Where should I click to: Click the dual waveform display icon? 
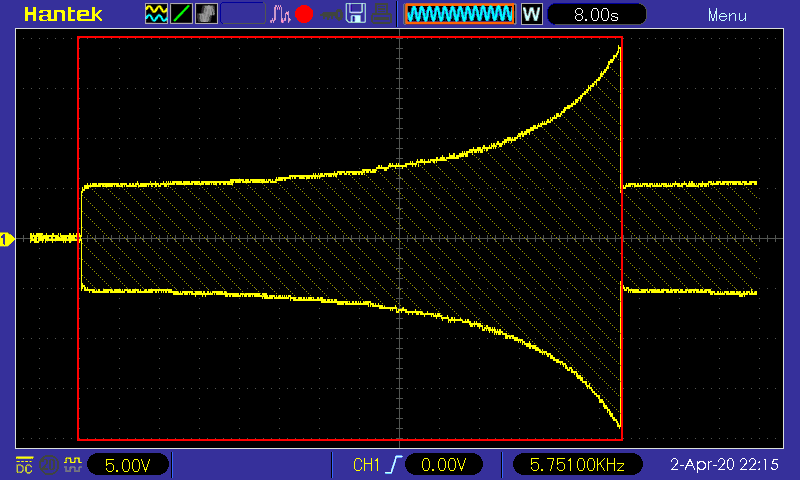point(156,14)
